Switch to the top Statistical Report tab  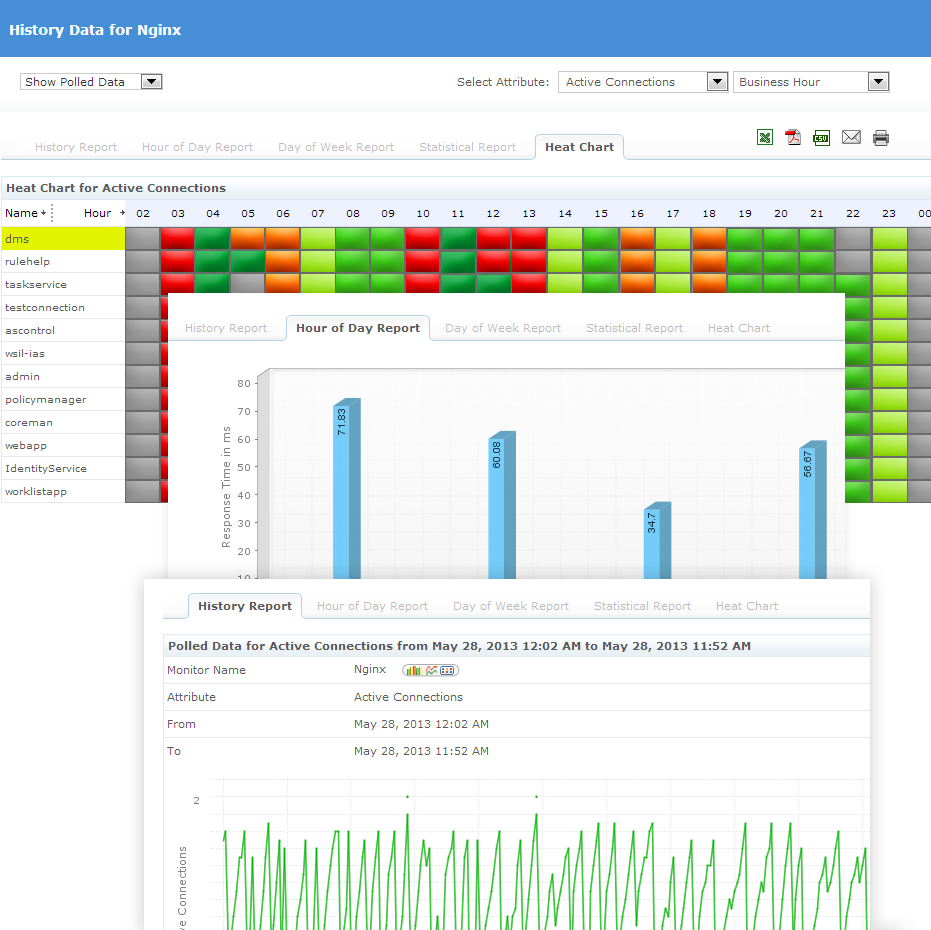(467, 147)
